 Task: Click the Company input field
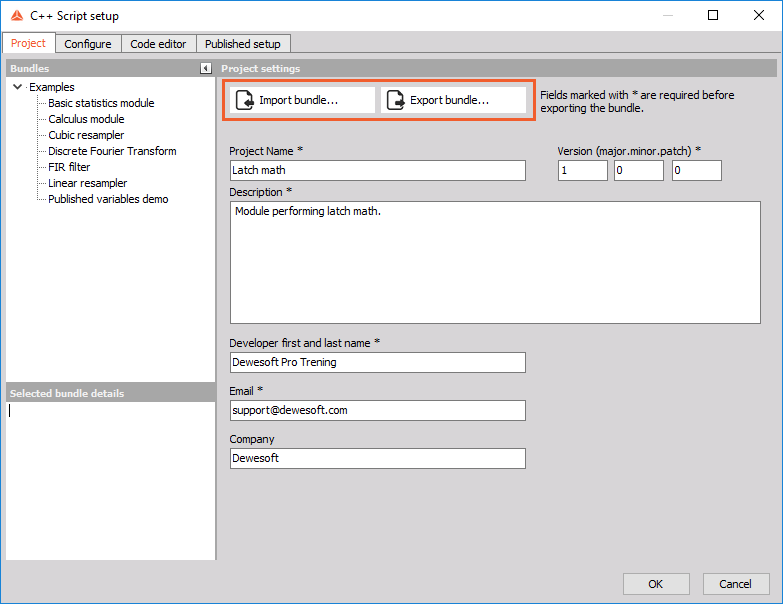378,458
